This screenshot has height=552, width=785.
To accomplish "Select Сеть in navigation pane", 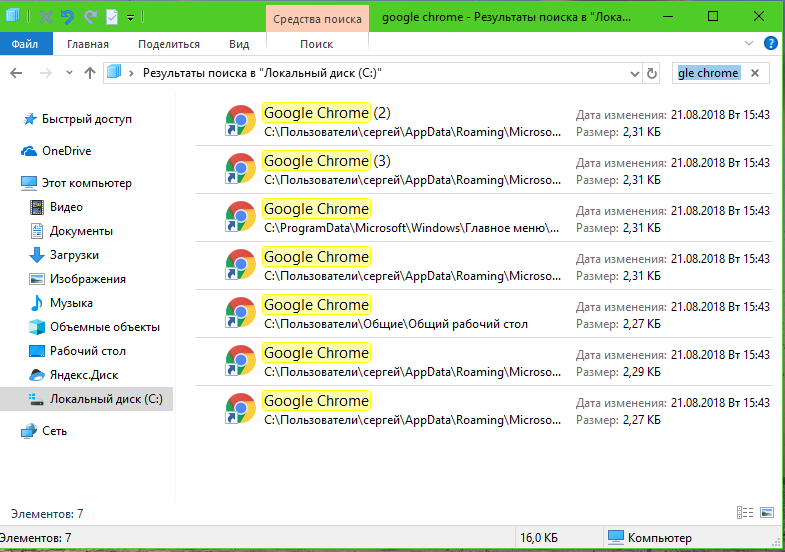I will [x=54, y=431].
